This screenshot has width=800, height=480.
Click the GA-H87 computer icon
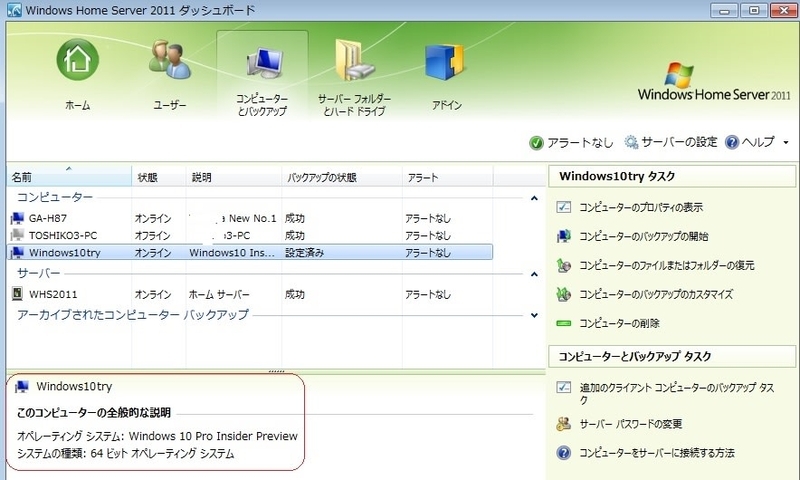point(18,218)
